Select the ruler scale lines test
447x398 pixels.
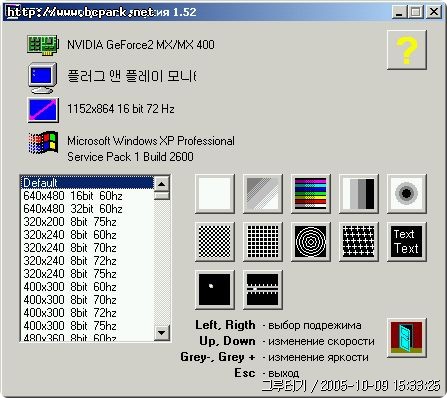click(x=263, y=290)
